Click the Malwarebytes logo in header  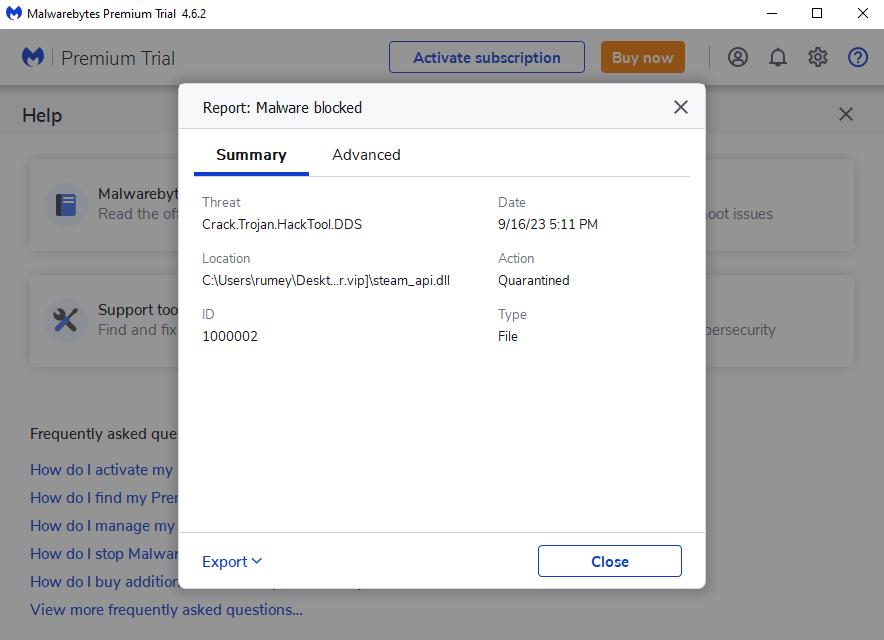pyautogui.click(x=33, y=57)
